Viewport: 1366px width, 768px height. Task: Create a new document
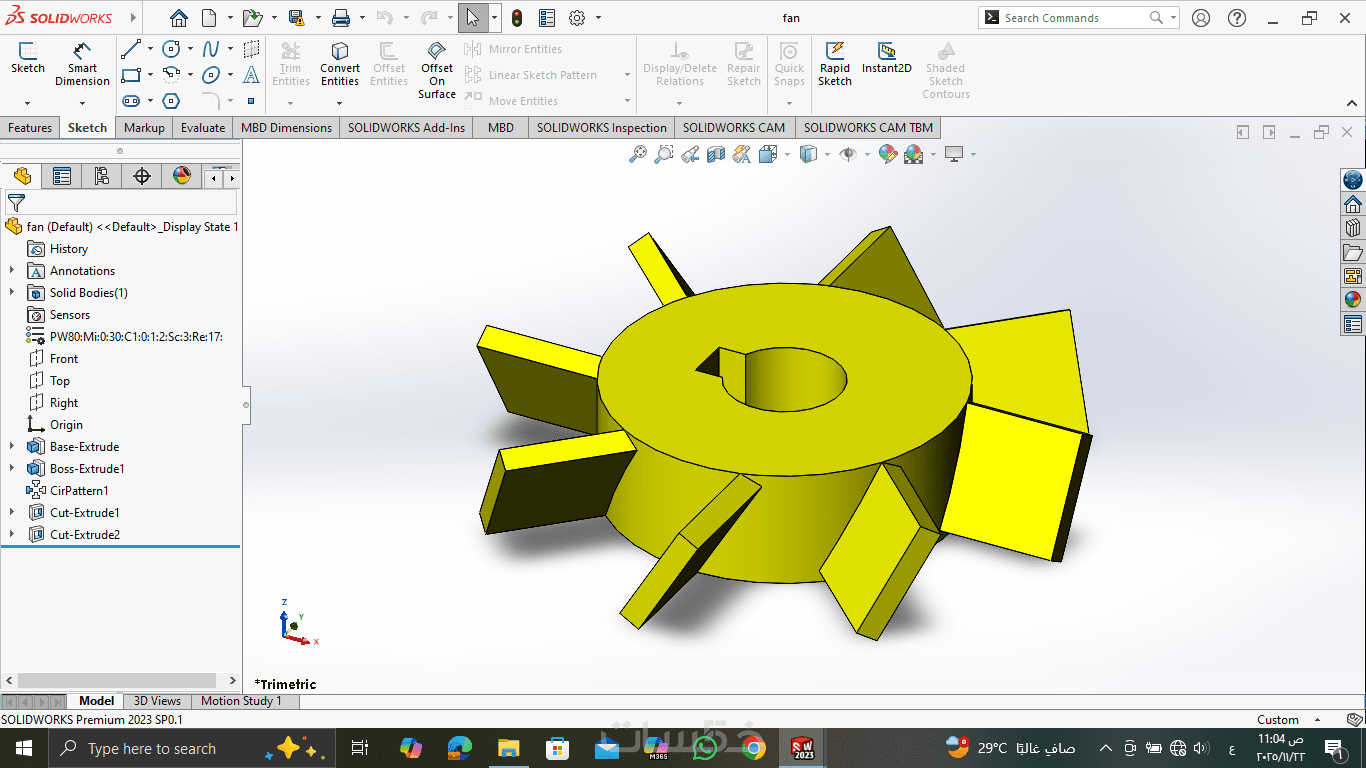(x=209, y=18)
